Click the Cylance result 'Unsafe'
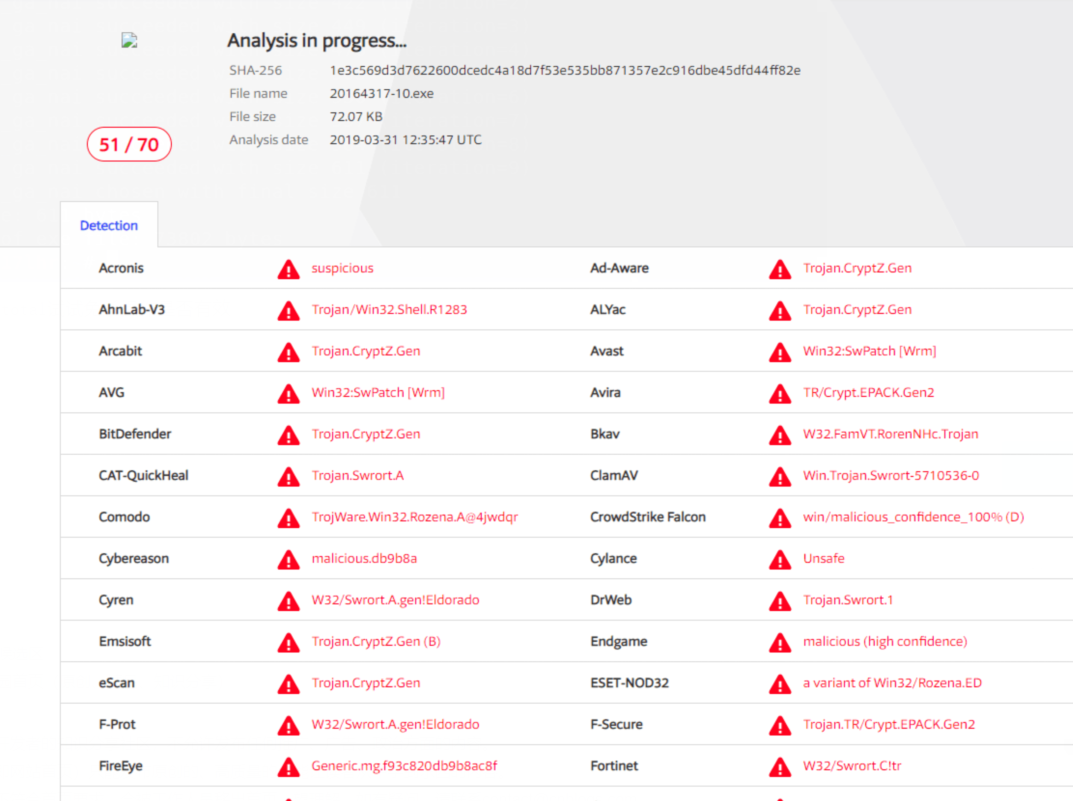Image resolution: width=1073 pixels, height=801 pixels. (x=824, y=559)
